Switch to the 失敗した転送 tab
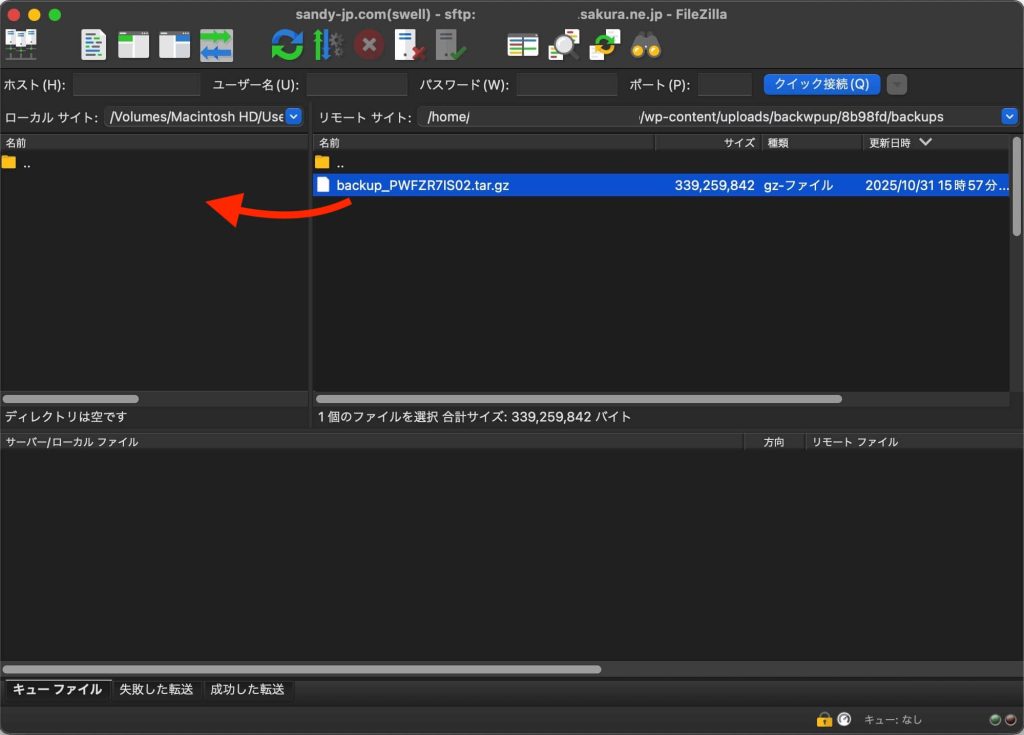 pos(156,690)
